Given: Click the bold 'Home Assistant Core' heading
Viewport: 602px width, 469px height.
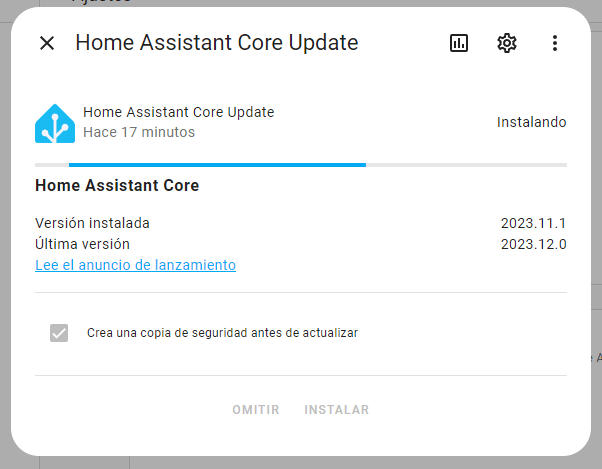Looking at the screenshot, I should coord(117,186).
